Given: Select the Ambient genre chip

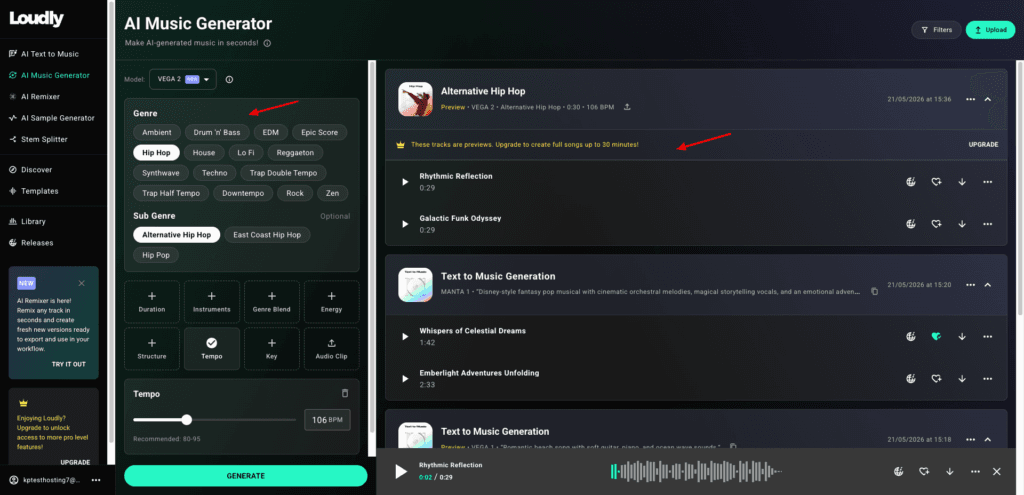Looking at the screenshot, I should [x=157, y=132].
